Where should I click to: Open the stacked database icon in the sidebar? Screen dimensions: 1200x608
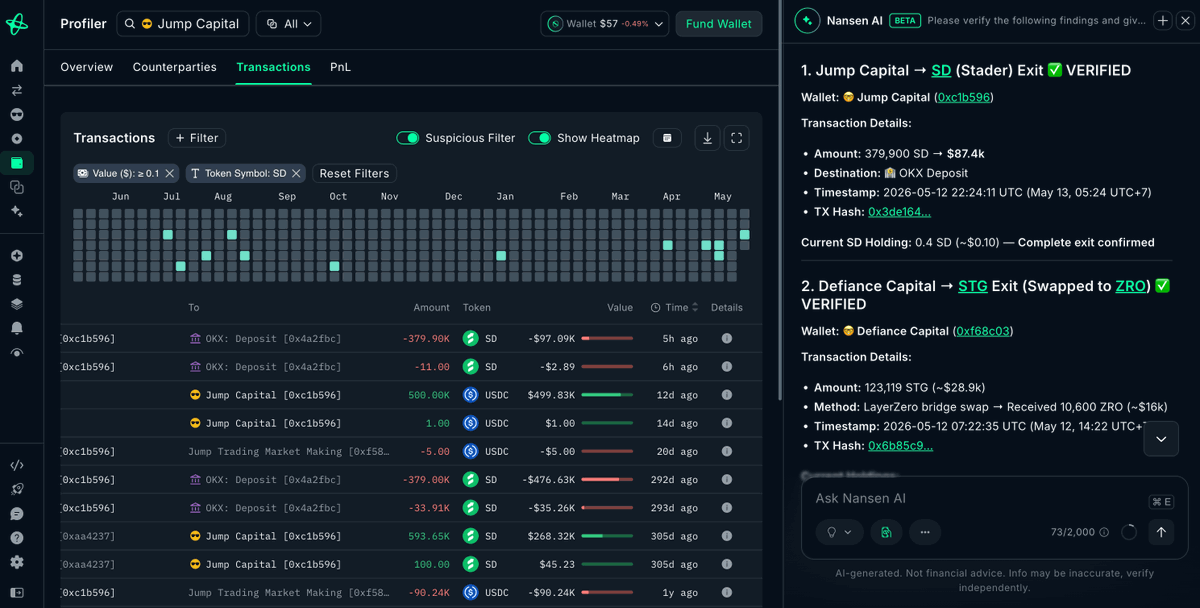[17, 280]
